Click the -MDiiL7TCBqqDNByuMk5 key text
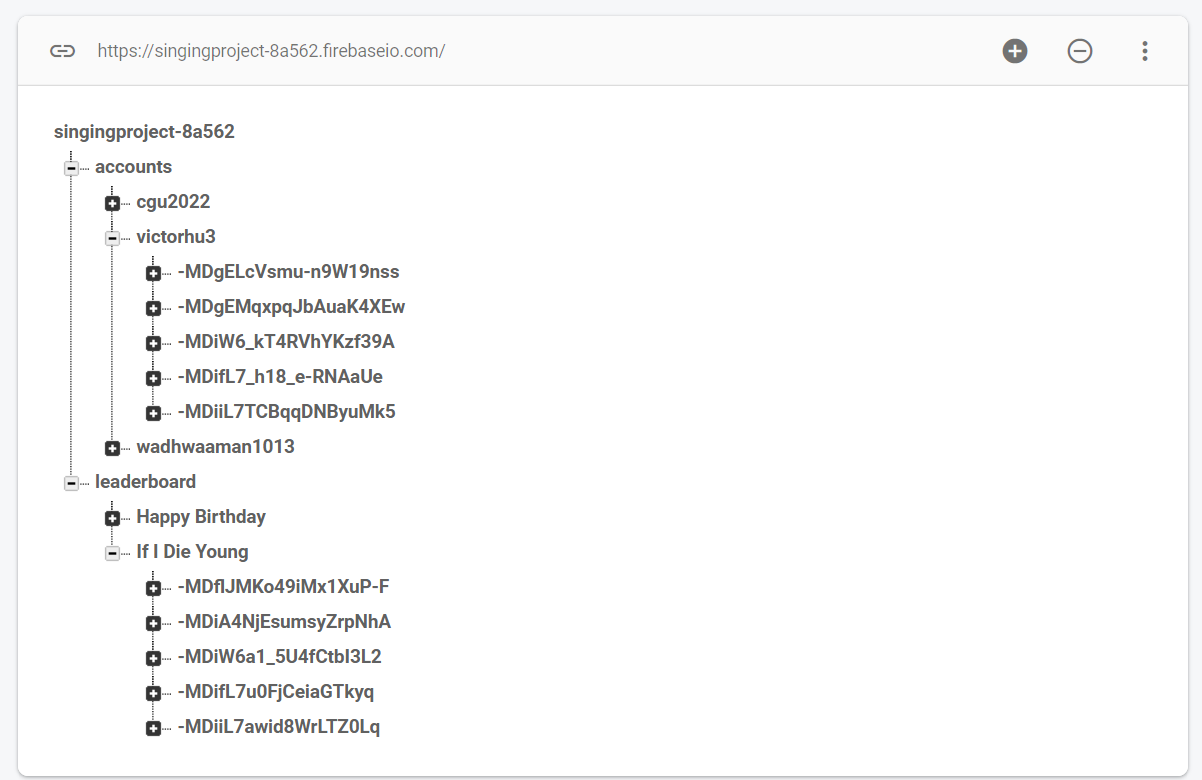 click(287, 412)
